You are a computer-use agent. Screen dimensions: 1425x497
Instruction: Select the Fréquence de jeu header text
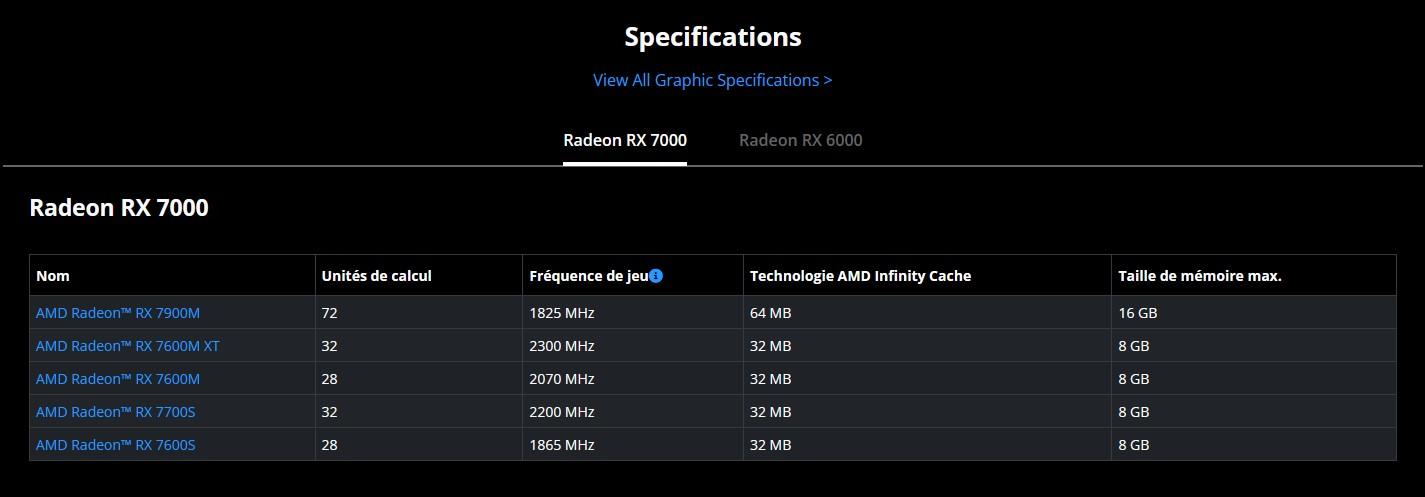588,276
